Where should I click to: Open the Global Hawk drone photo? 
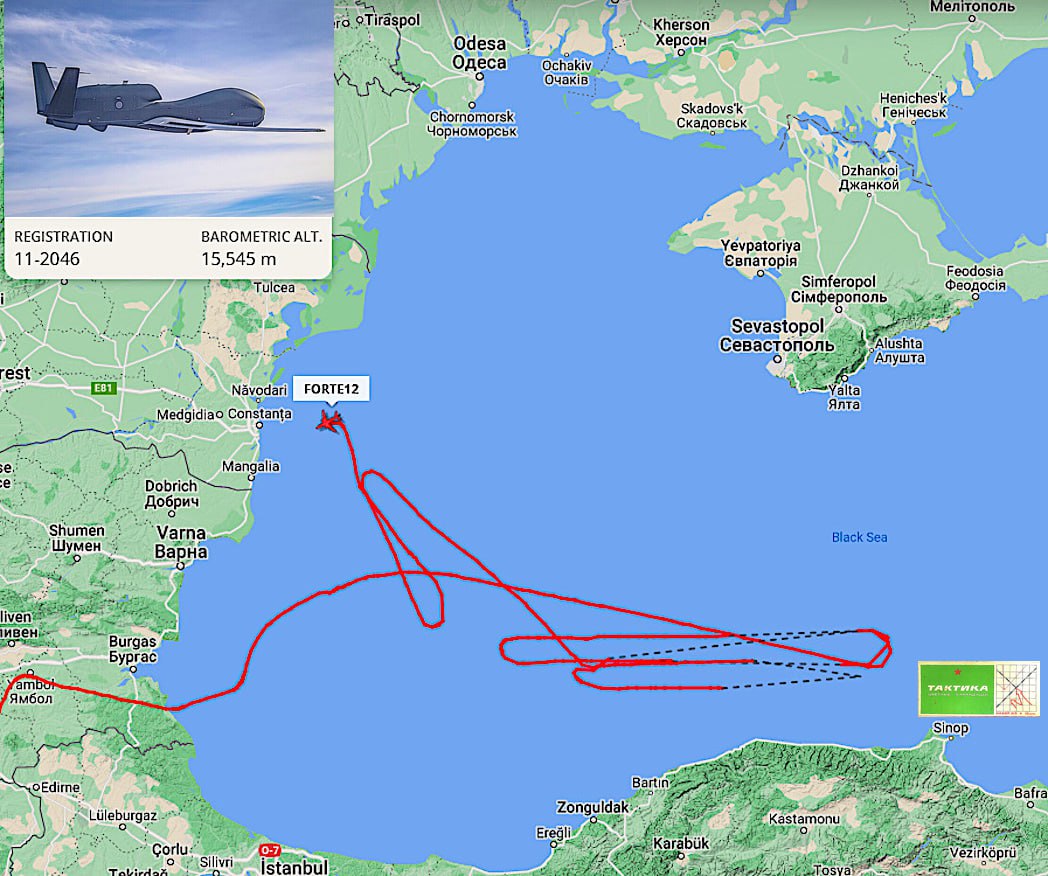168,108
